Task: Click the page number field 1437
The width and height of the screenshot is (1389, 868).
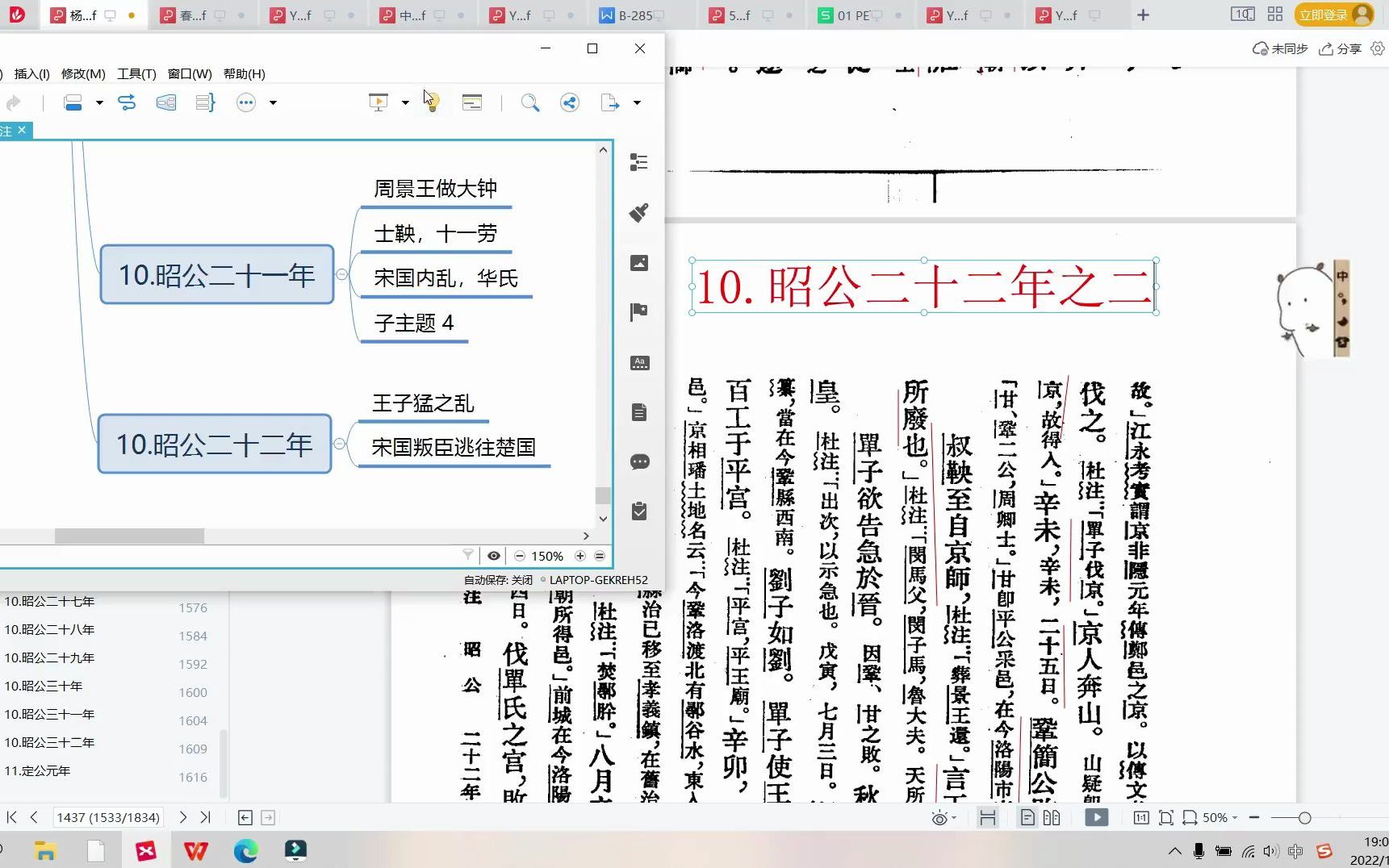Action: (x=108, y=817)
